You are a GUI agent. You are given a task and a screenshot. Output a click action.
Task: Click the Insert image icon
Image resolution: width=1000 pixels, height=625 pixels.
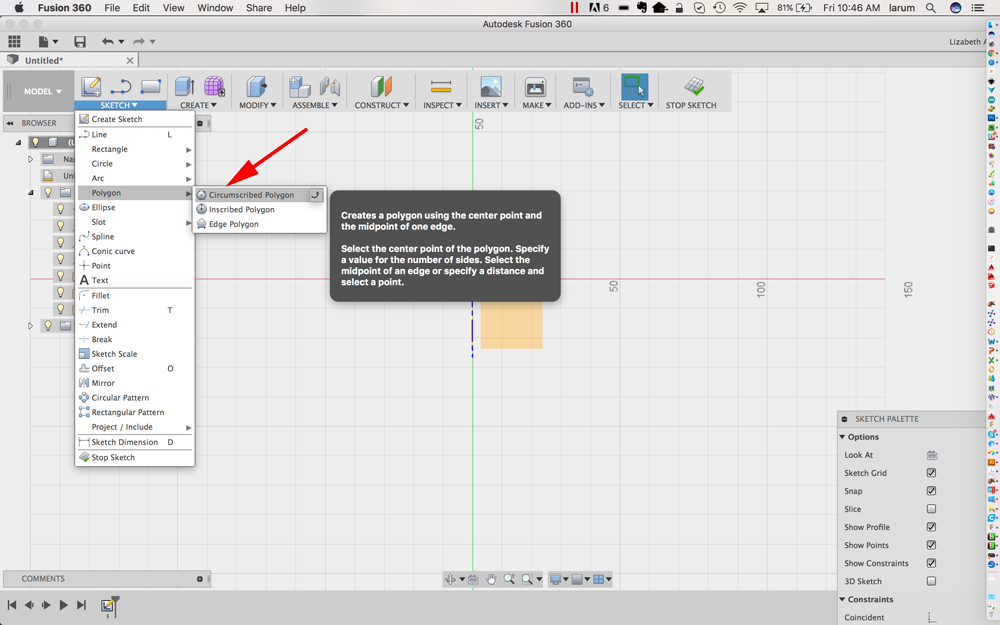[490, 87]
